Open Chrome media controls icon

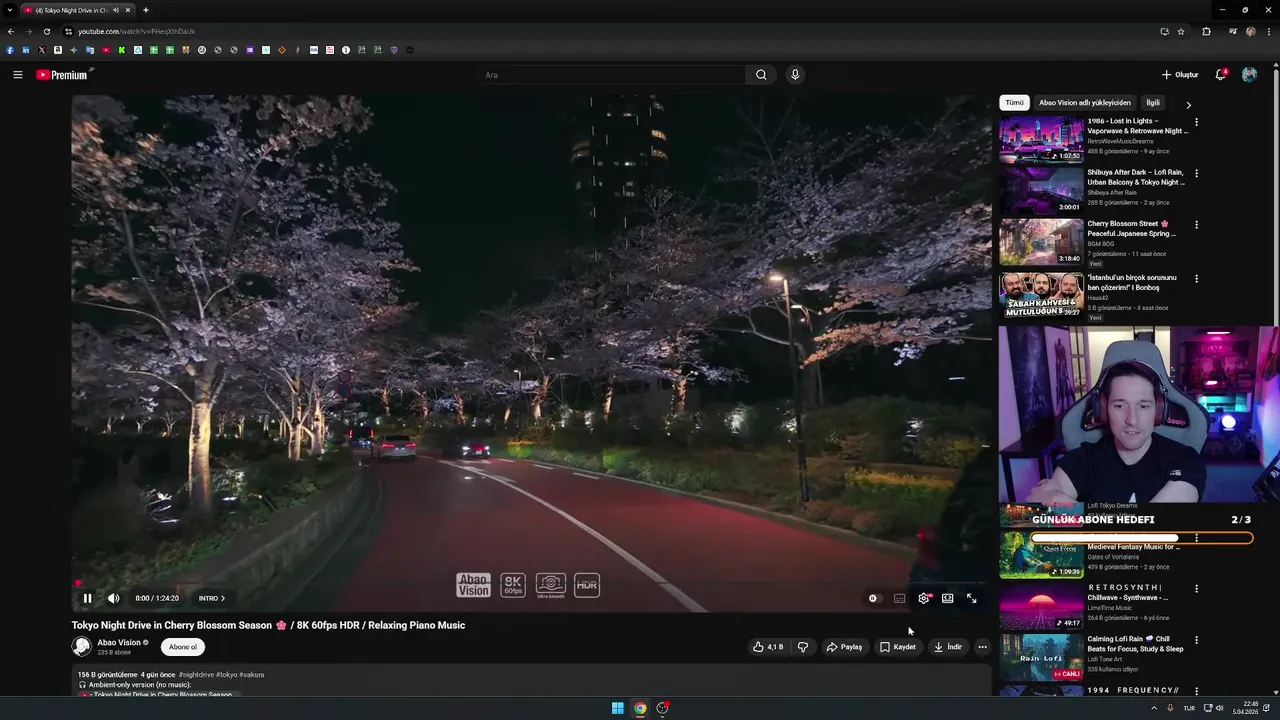tap(1232, 32)
